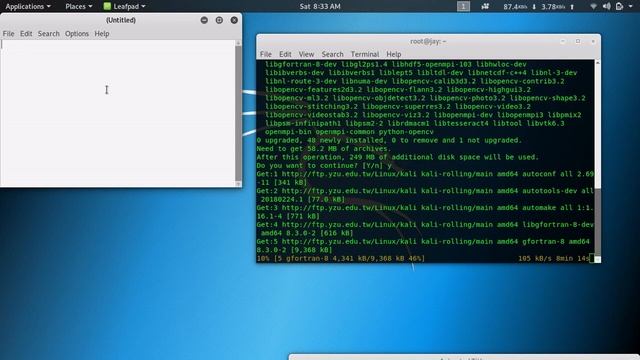
Task: Open Search menu in Leafpad
Action: (49, 33)
